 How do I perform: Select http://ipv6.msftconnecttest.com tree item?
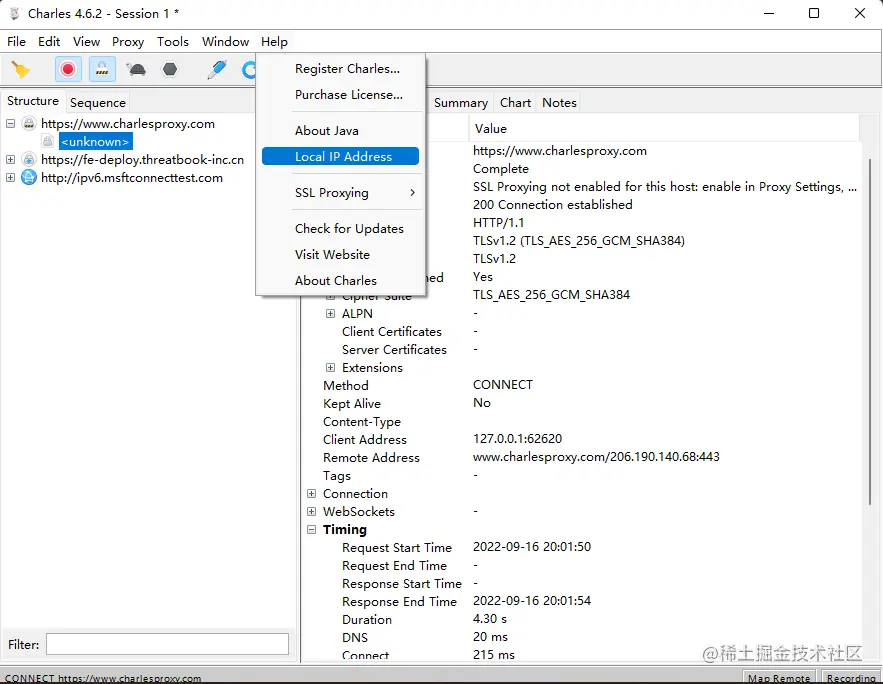tap(132, 177)
